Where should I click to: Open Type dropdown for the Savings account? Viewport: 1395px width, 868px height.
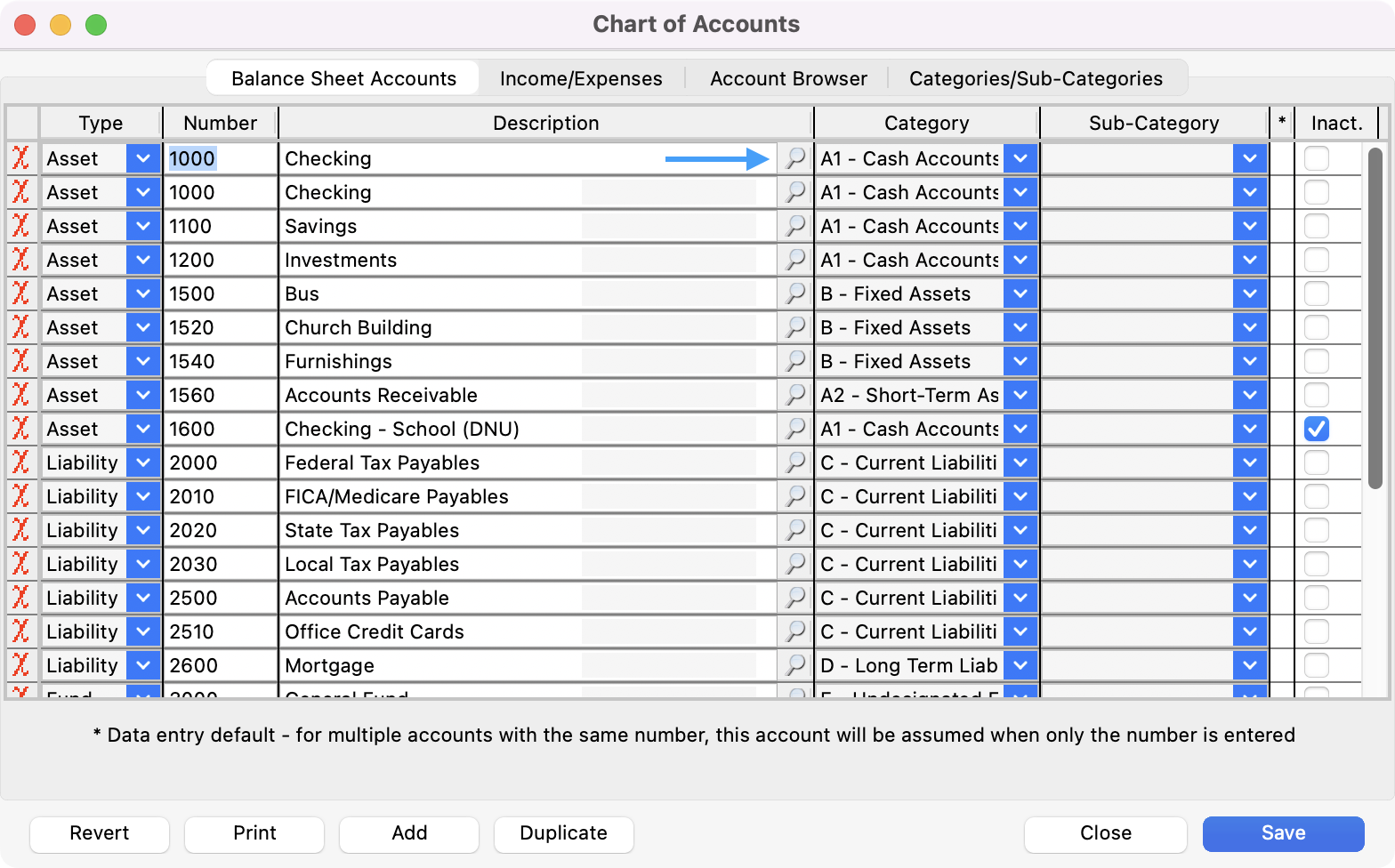pos(142,226)
